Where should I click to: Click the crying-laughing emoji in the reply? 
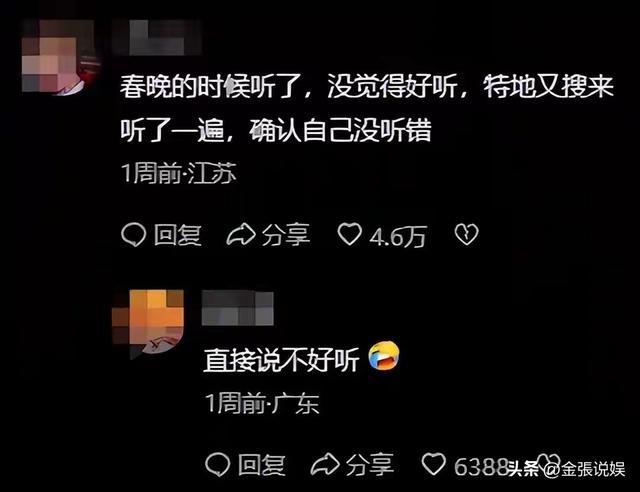[x=384, y=355]
